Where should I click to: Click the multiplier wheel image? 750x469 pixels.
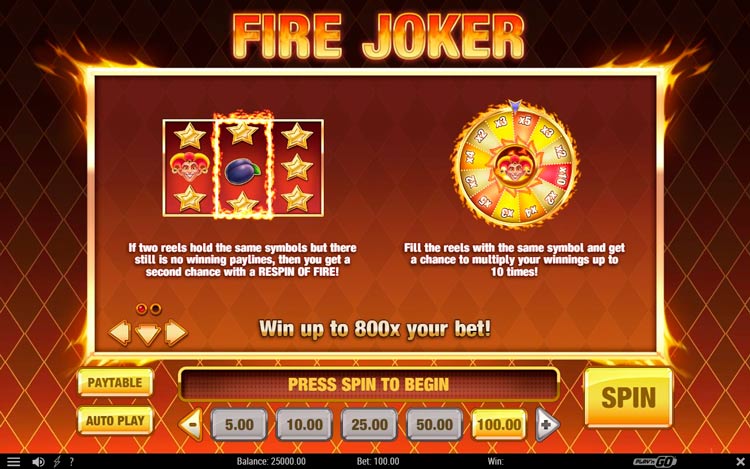point(515,165)
